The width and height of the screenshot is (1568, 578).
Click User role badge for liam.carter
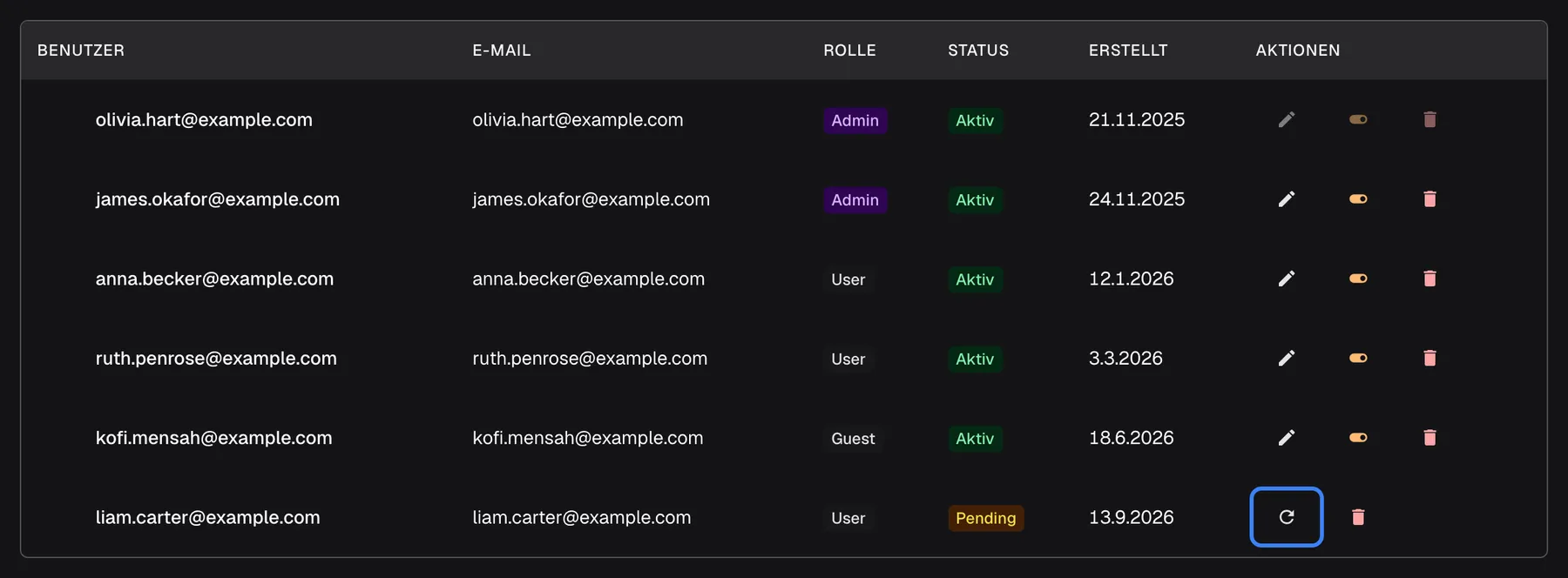(x=848, y=518)
